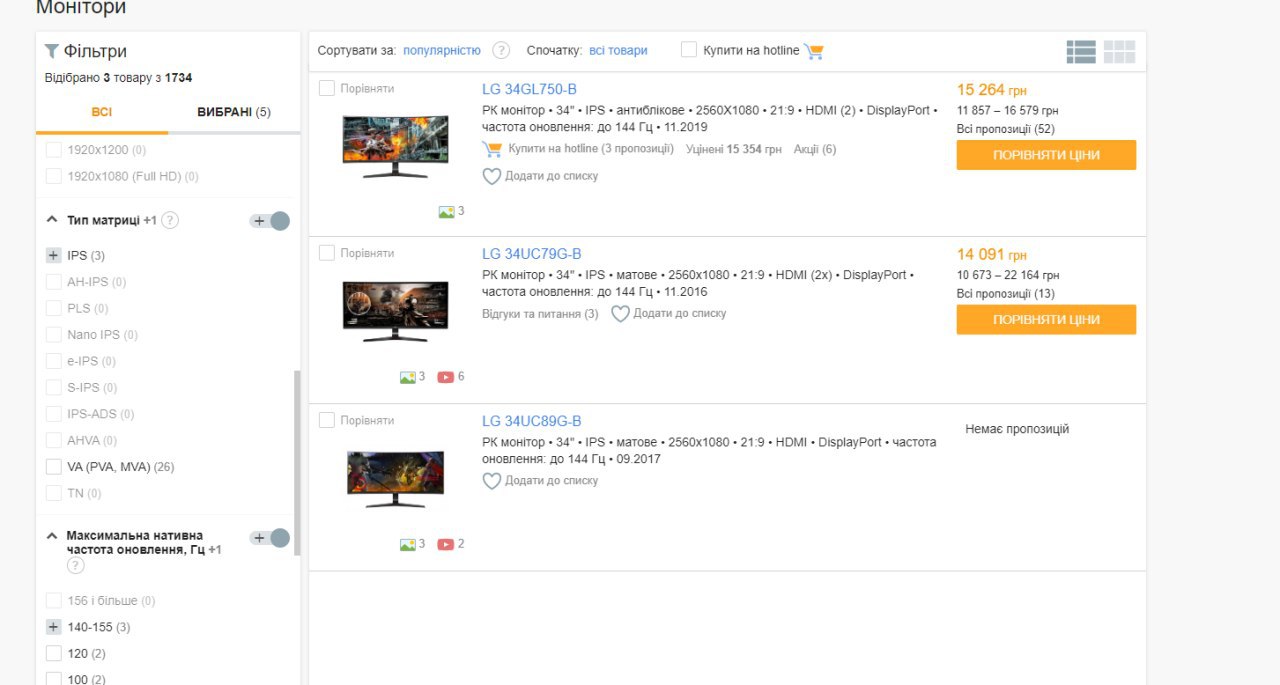Viewport: 1280px width, 685px height.
Task: Collapse the Тип матриці filter section
Action: (52, 219)
